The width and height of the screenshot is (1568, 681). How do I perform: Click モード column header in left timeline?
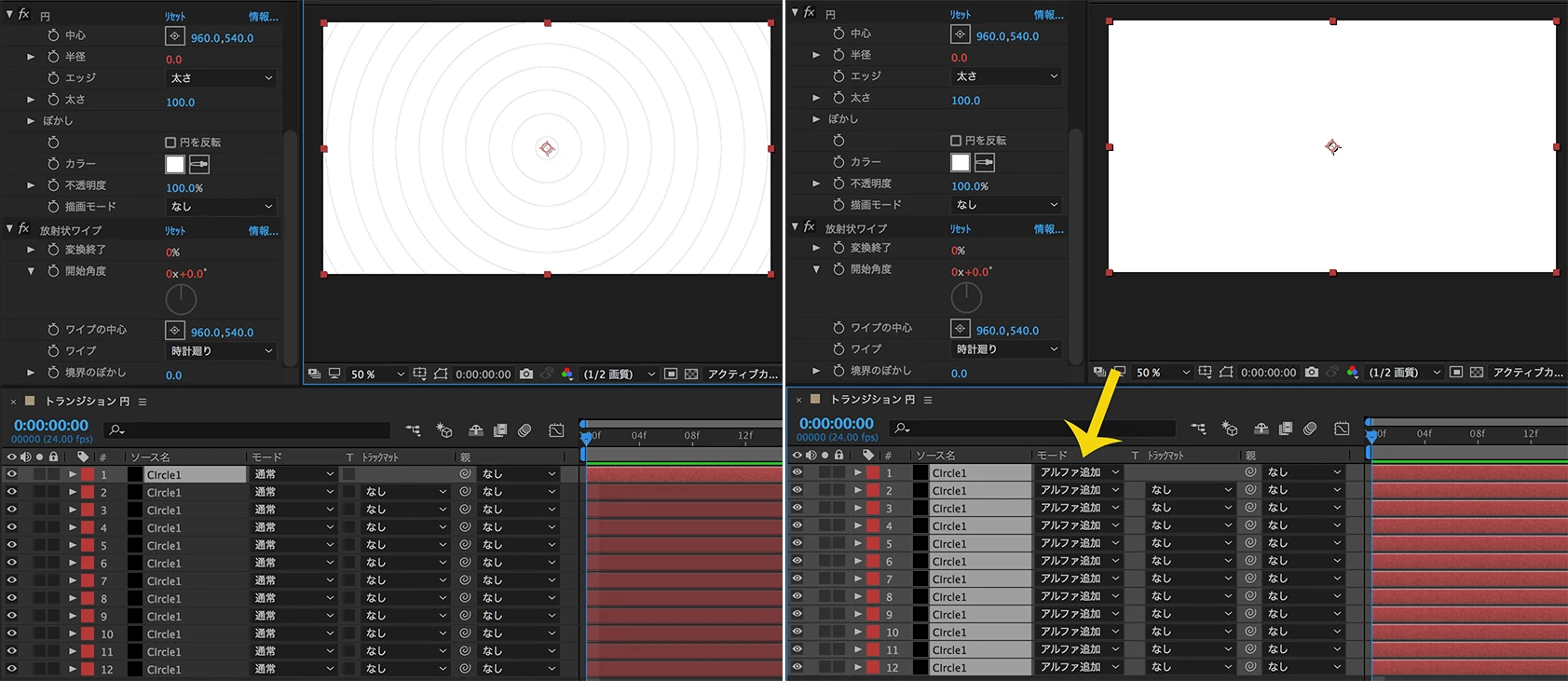tap(266, 457)
